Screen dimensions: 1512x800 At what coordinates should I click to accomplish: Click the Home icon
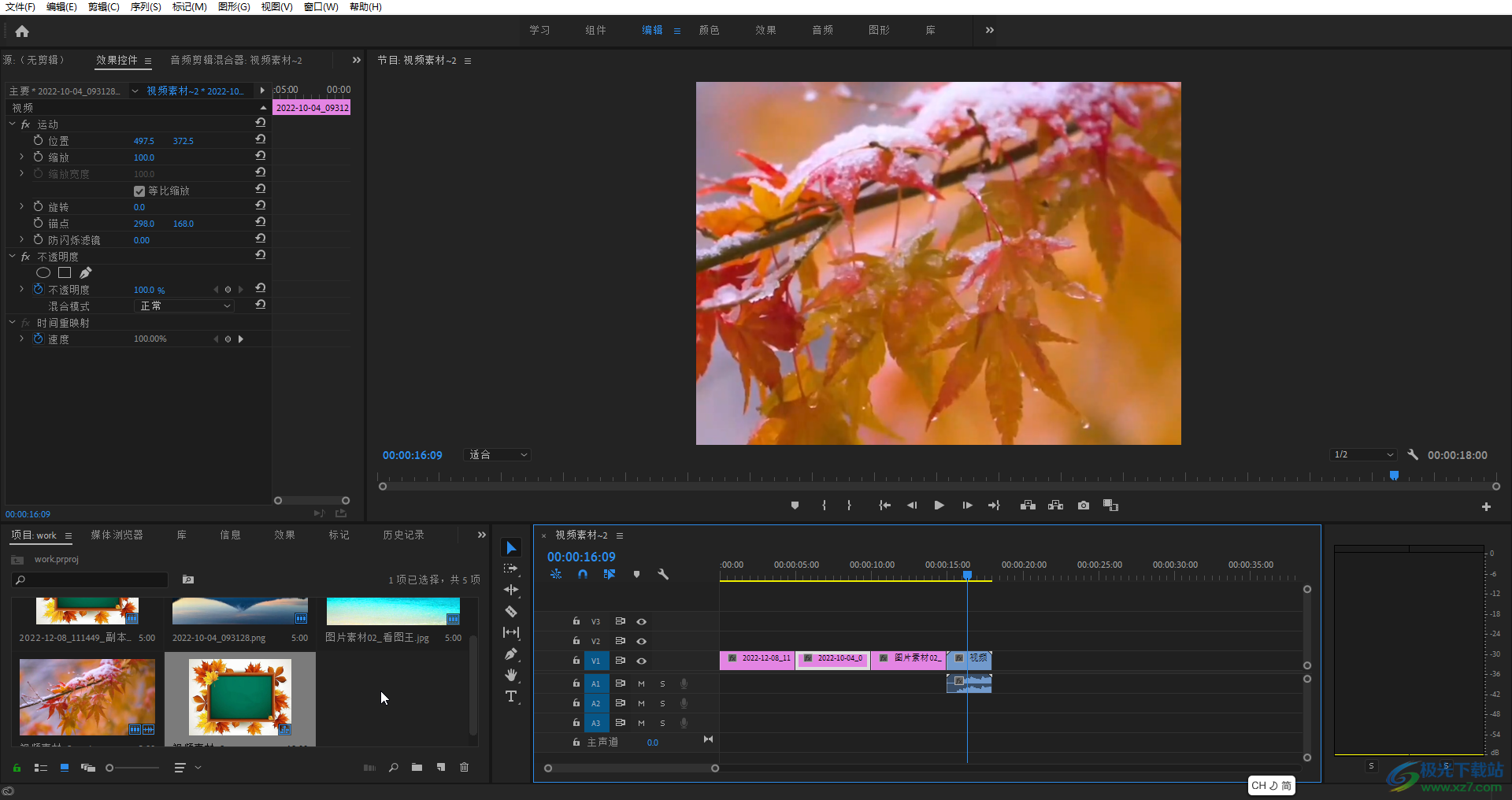22,31
